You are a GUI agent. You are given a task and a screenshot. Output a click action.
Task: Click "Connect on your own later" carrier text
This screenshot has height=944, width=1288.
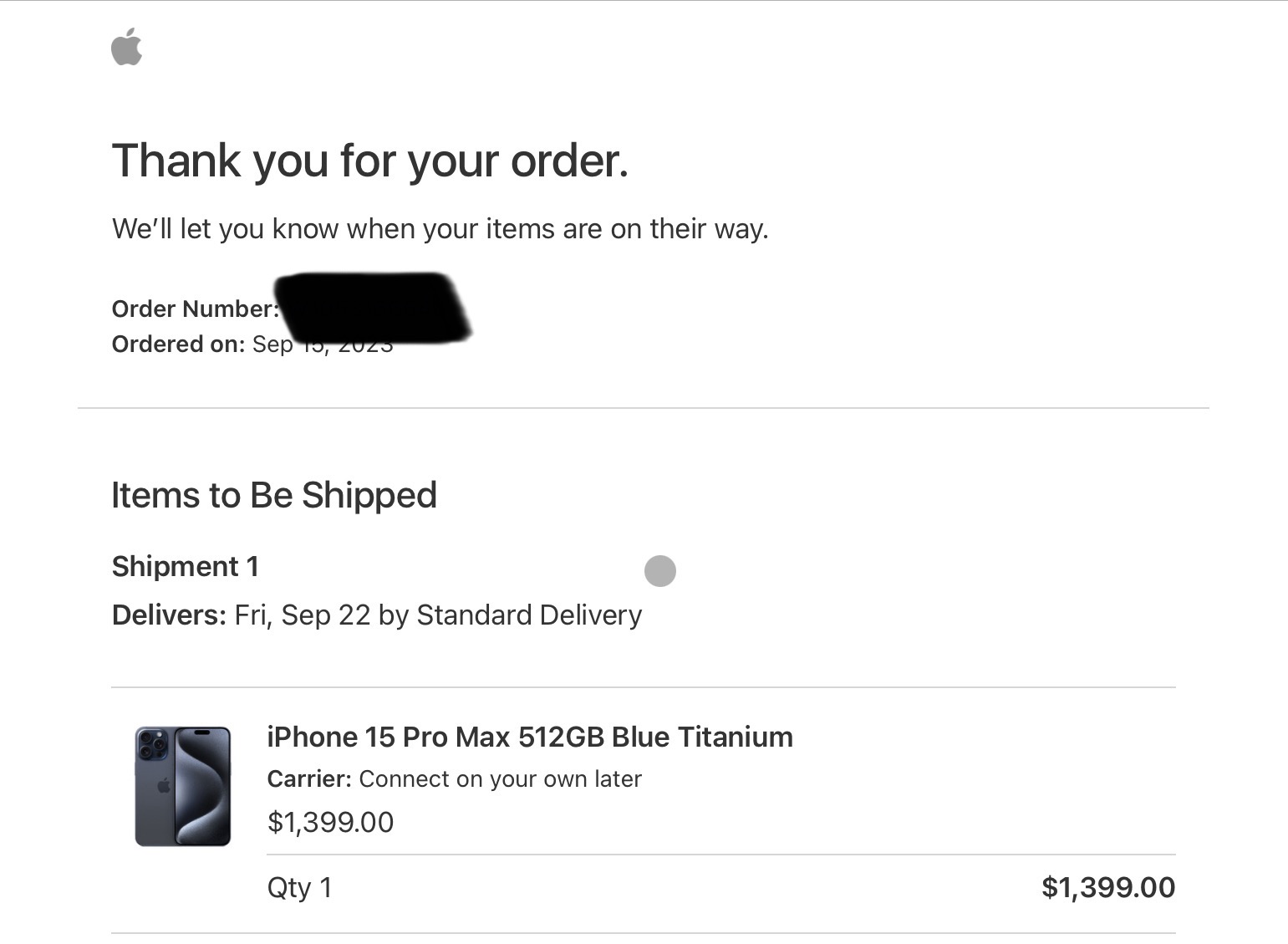(x=500, y=779)
